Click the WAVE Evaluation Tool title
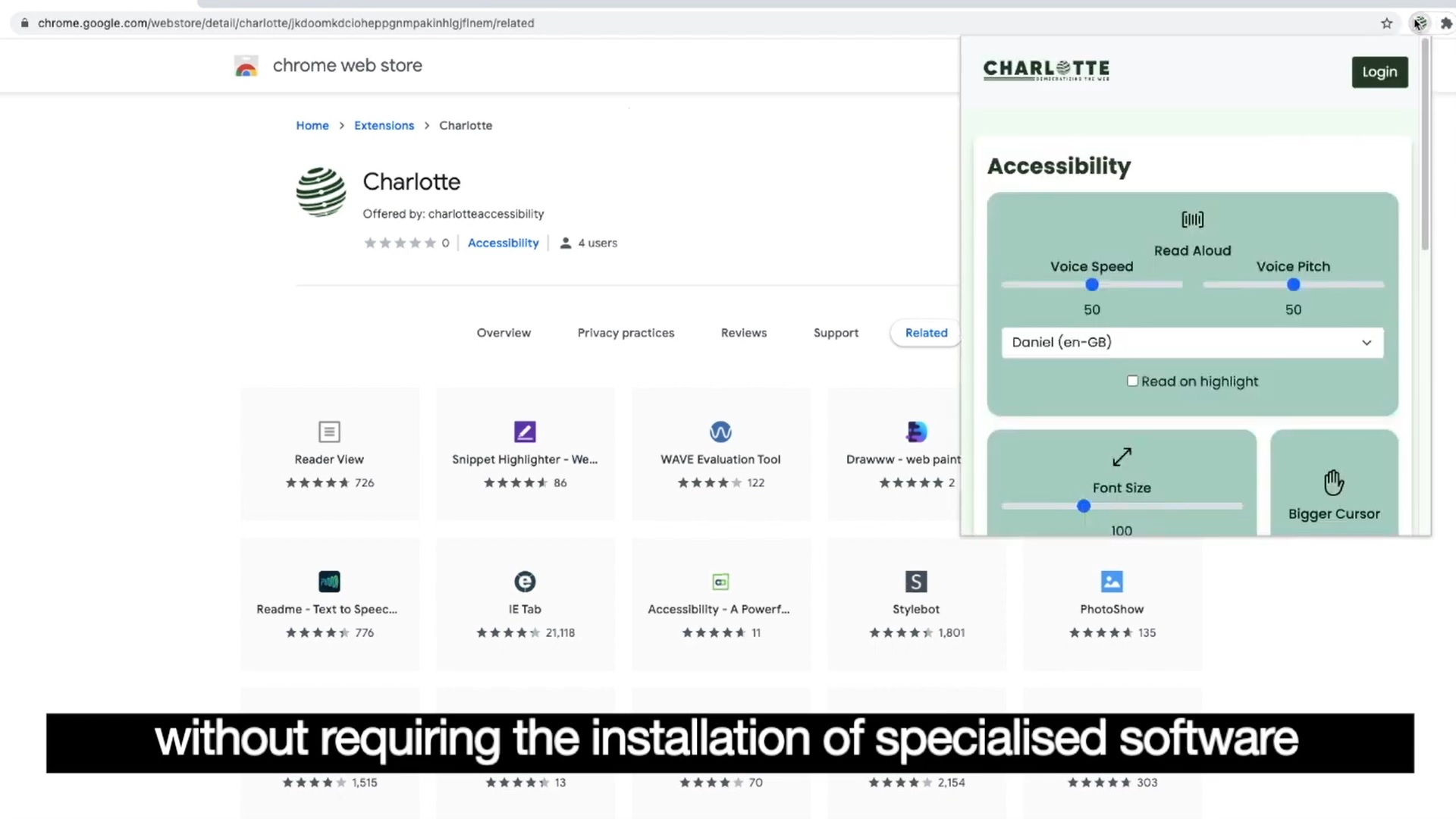Screen dimensions: 1456x819 tap(720, 460)
